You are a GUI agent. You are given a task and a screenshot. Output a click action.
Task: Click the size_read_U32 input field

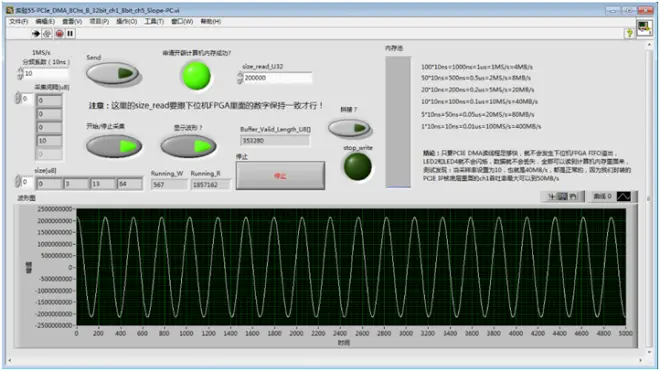click(278, 78)
